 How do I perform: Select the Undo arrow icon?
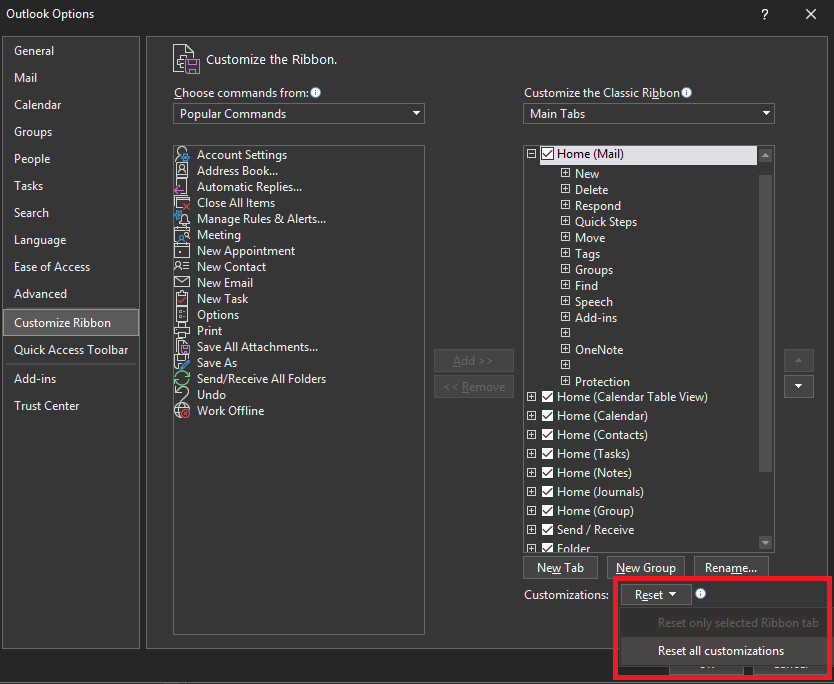tap(182, 394)
